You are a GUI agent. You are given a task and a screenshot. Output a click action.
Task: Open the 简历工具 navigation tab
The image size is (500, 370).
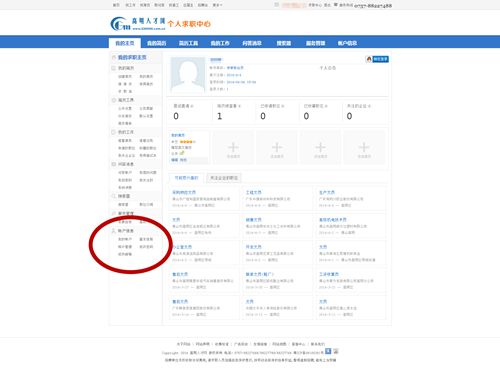[x=188, y=43]
